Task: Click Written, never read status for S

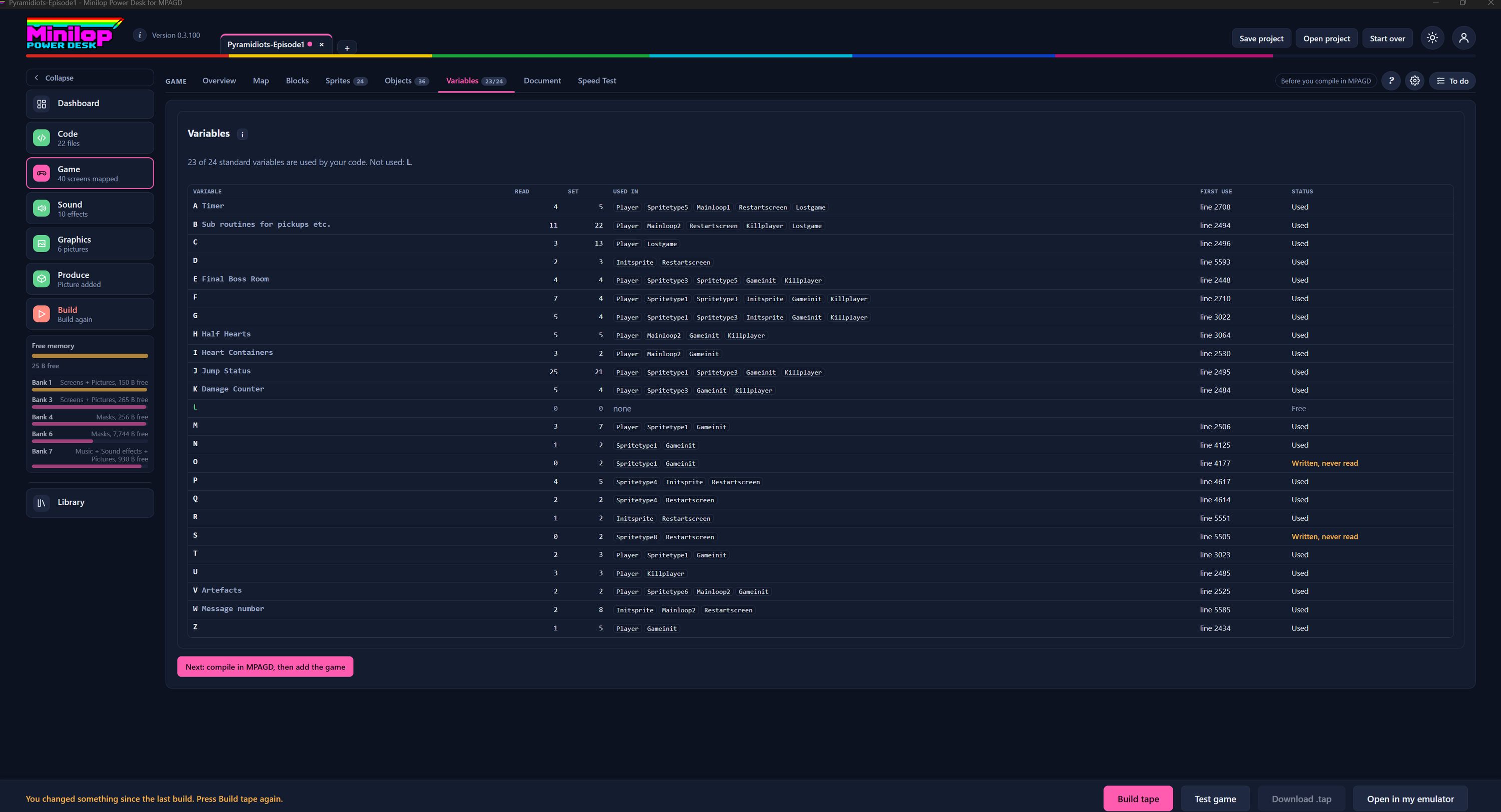Action: click(1324, 536)
